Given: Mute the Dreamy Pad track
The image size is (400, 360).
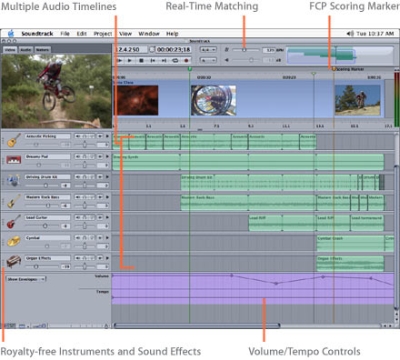Looking at the screenshot, I should (78, 157).
